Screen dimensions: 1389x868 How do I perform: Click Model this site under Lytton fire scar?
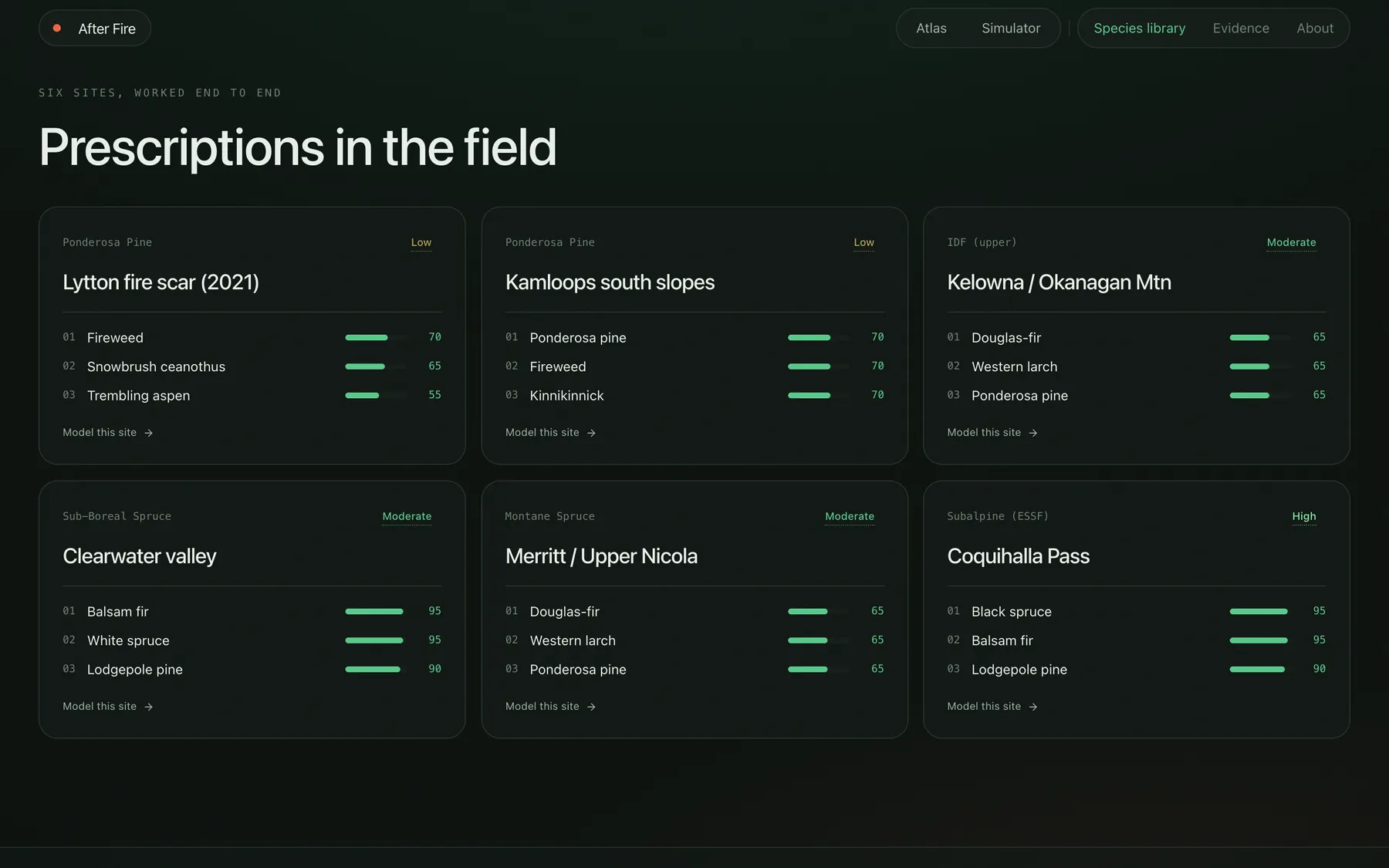coord(108,433)
